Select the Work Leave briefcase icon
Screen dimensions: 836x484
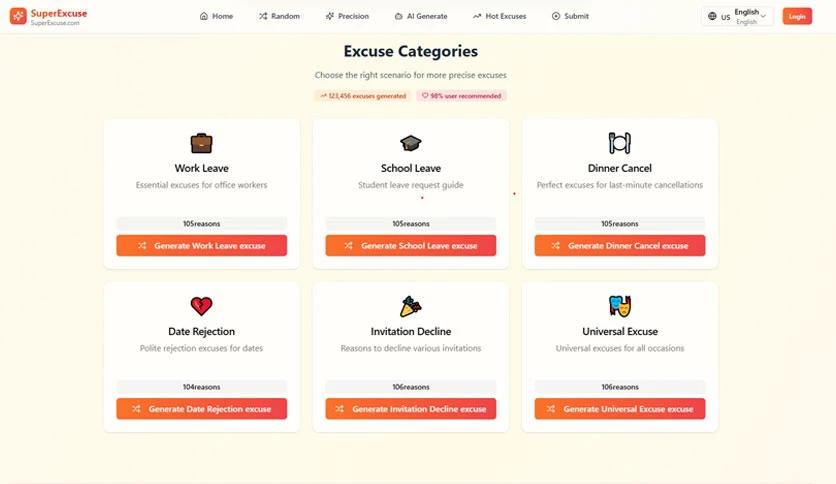coord(202,143)
